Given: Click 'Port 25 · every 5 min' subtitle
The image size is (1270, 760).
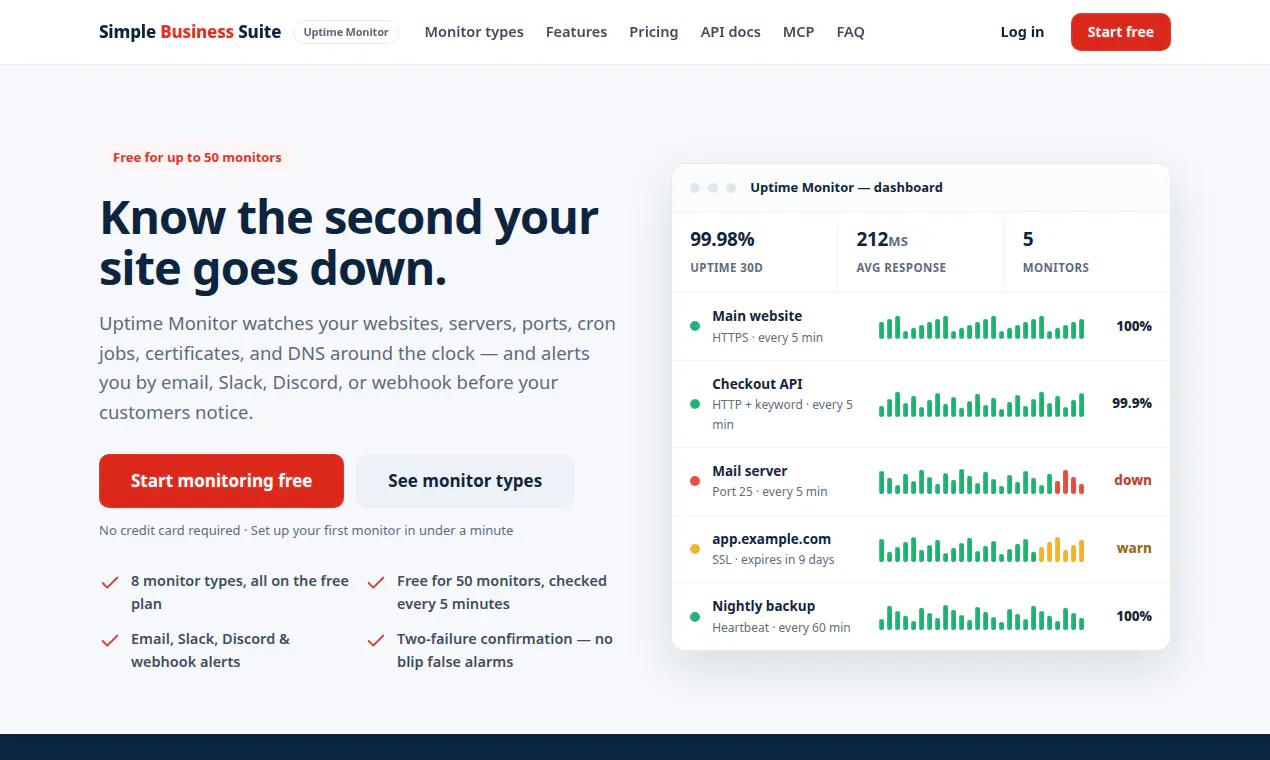Looking at the screenshot, I should [x=770, y=492].
